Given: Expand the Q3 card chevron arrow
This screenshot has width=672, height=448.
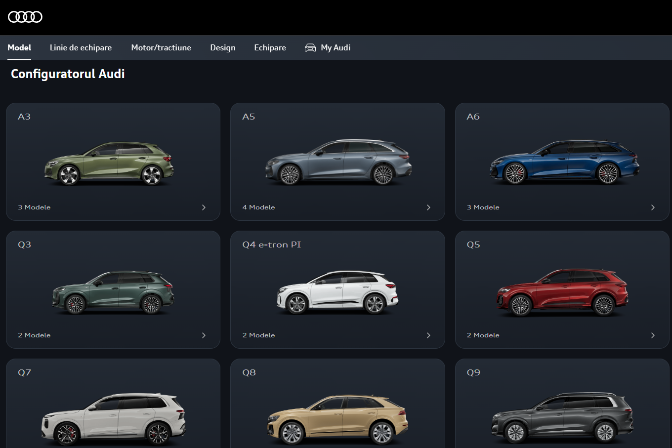Looking at the screenshot, I should click(x=204, y=335).
